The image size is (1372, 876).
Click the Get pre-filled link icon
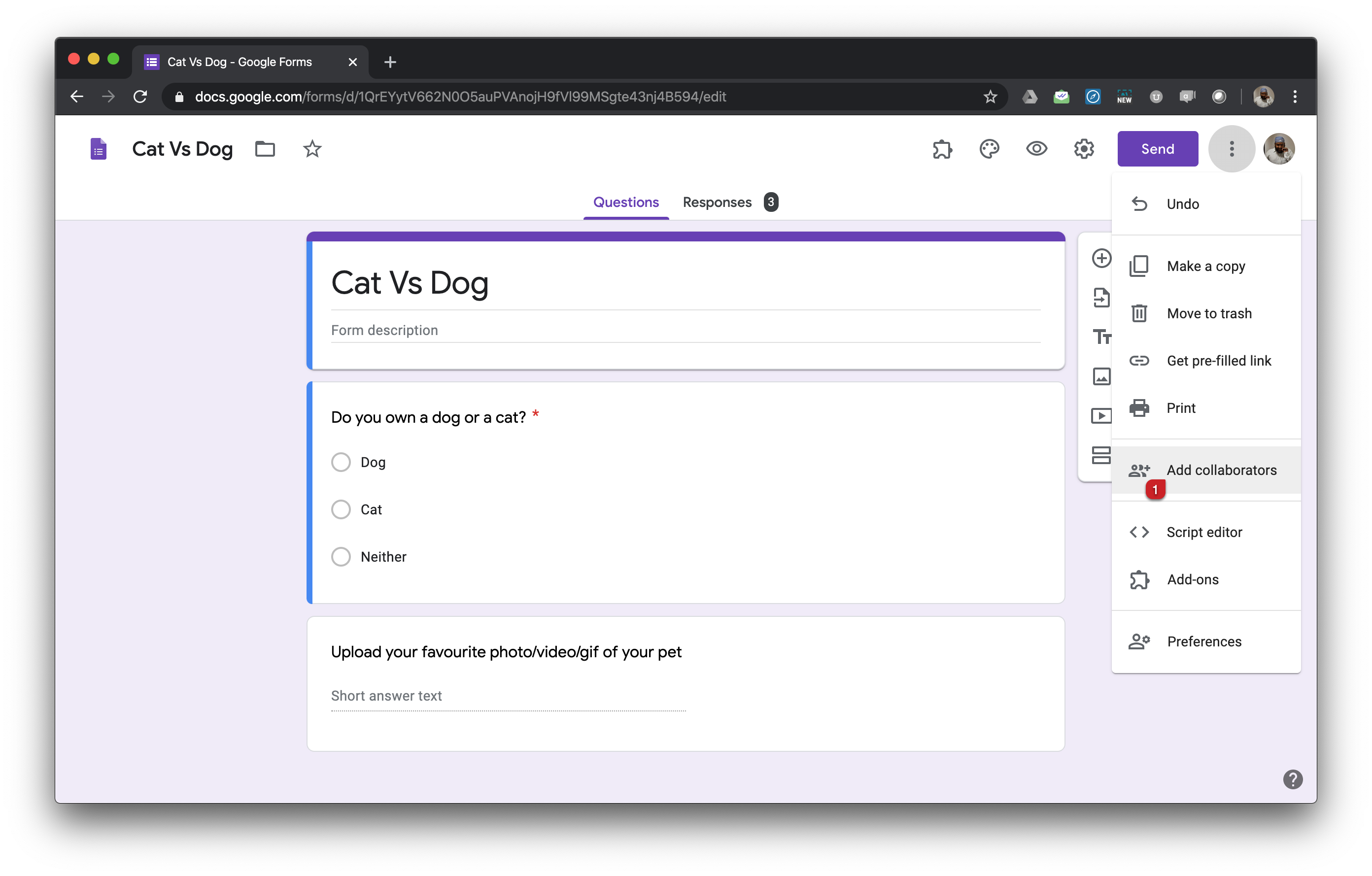(1138, 360)
